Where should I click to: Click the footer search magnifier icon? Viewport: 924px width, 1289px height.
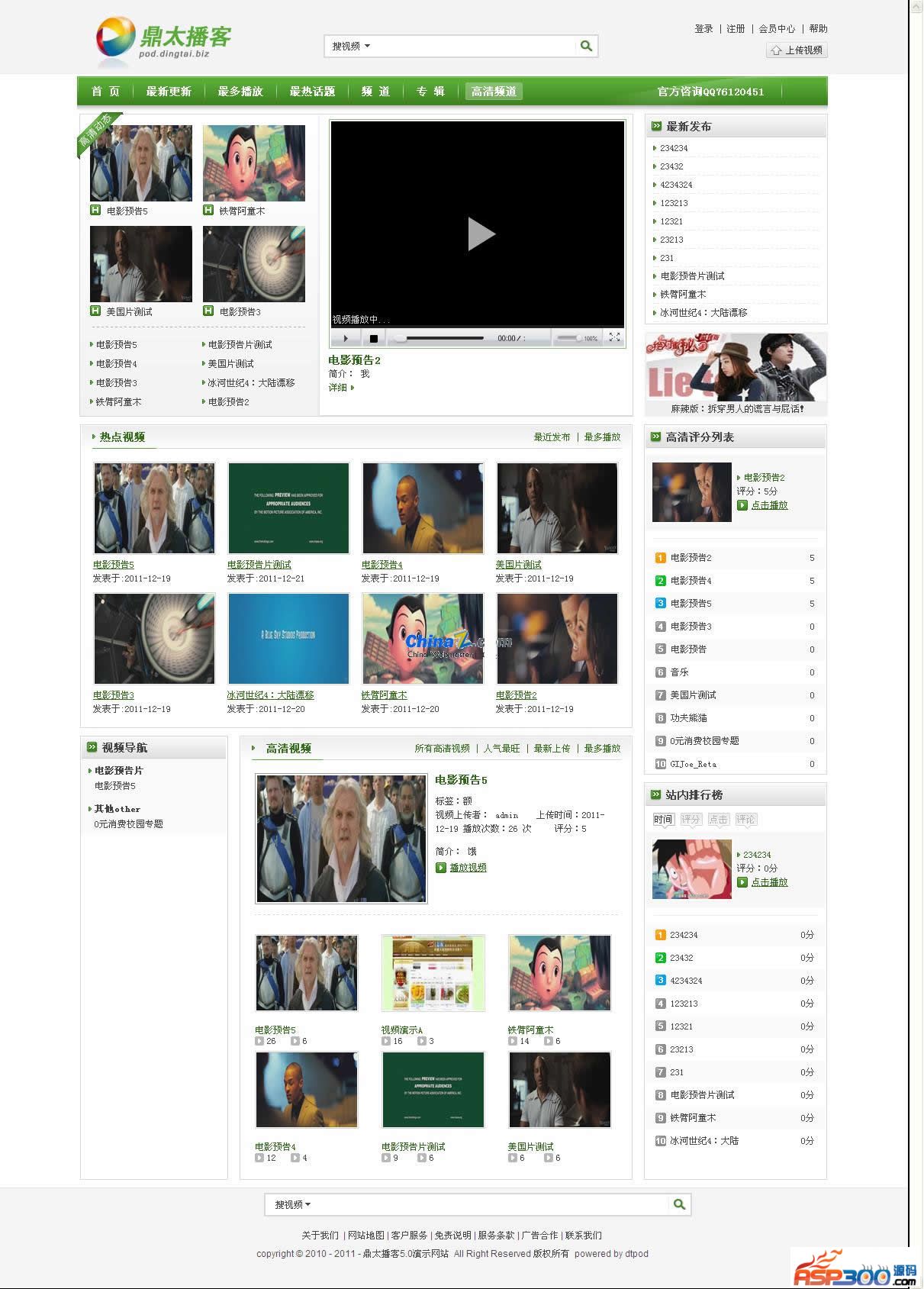(x=679, y=1204)
